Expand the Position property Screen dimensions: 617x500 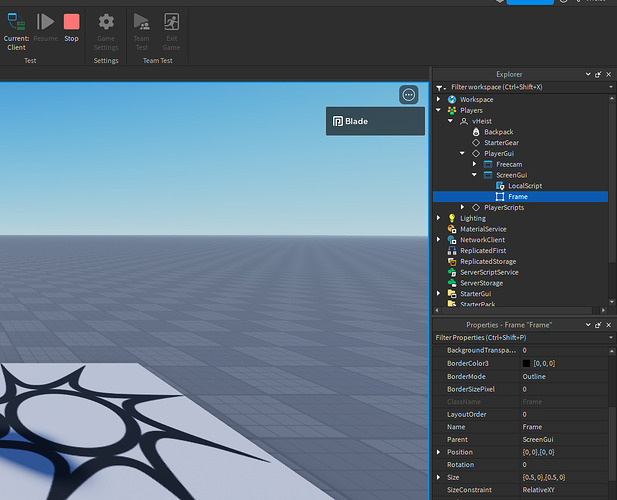tap(439, 452)
